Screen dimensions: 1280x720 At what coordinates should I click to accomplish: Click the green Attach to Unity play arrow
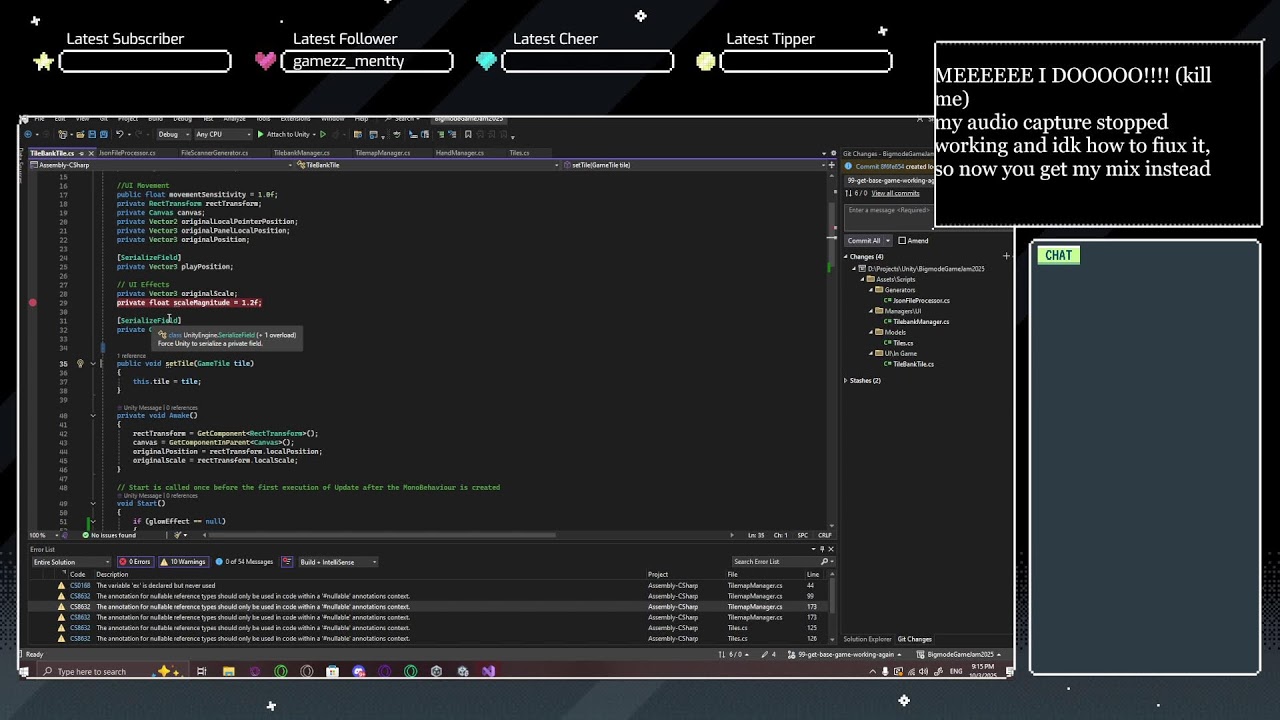point(260,134)
